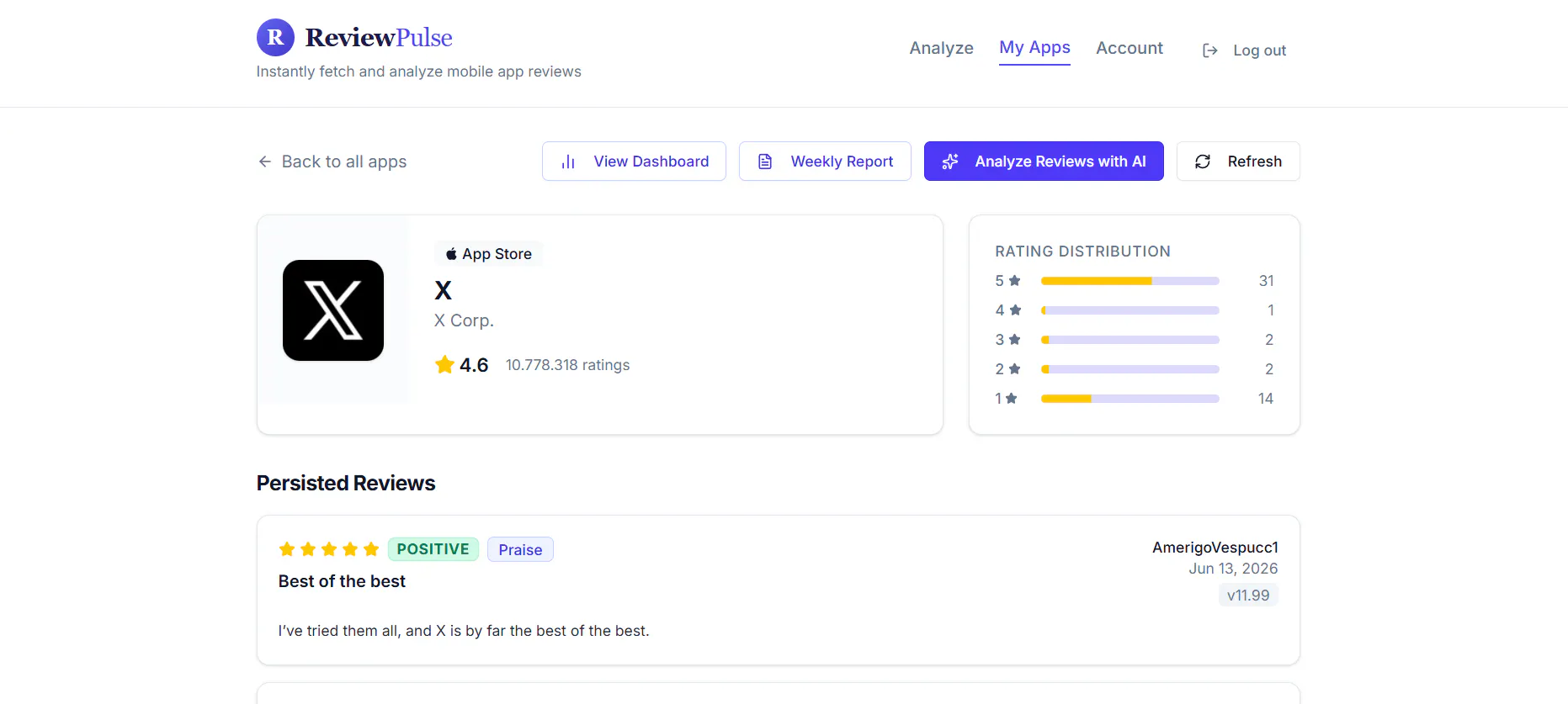This screenshot has height=704, width=1568.
Task: Click the Apple logo in App Store badge
Action: point(451,254)
